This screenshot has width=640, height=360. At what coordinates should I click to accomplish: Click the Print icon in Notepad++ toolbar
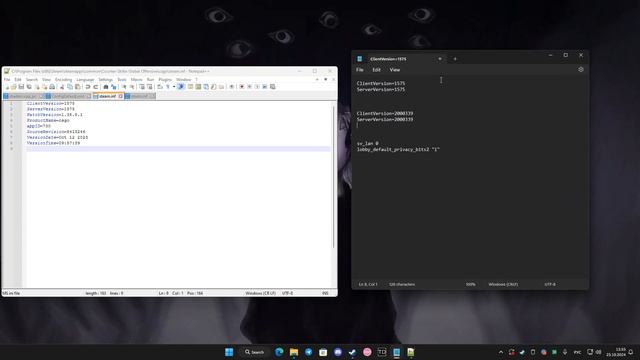pos(52,87)
